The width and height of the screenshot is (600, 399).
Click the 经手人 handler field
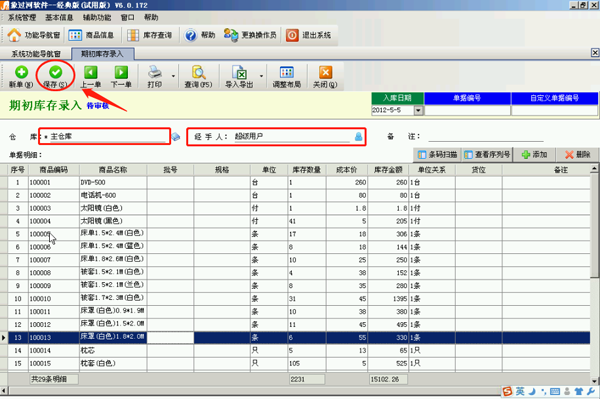pos(292,137)
